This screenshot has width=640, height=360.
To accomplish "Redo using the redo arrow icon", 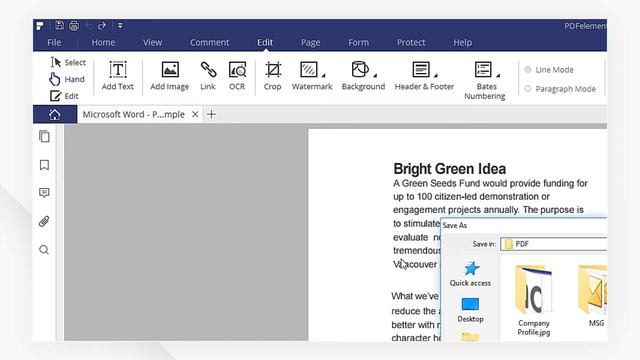I will tap(102, 26).
